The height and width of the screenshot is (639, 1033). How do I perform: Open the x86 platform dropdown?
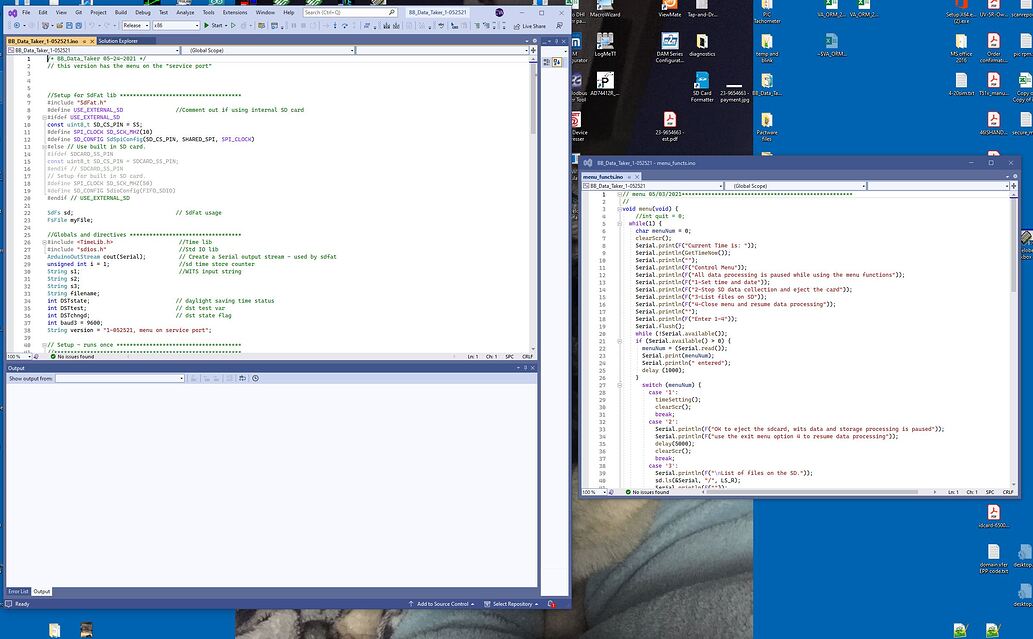pos(196,25)
